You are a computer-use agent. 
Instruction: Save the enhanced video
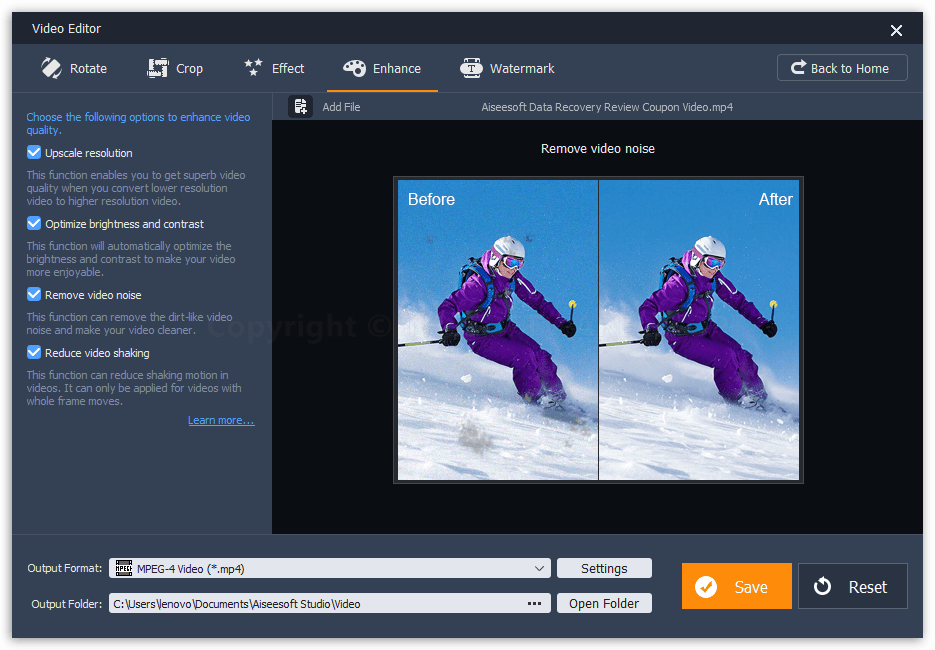[x=736, y=586]
